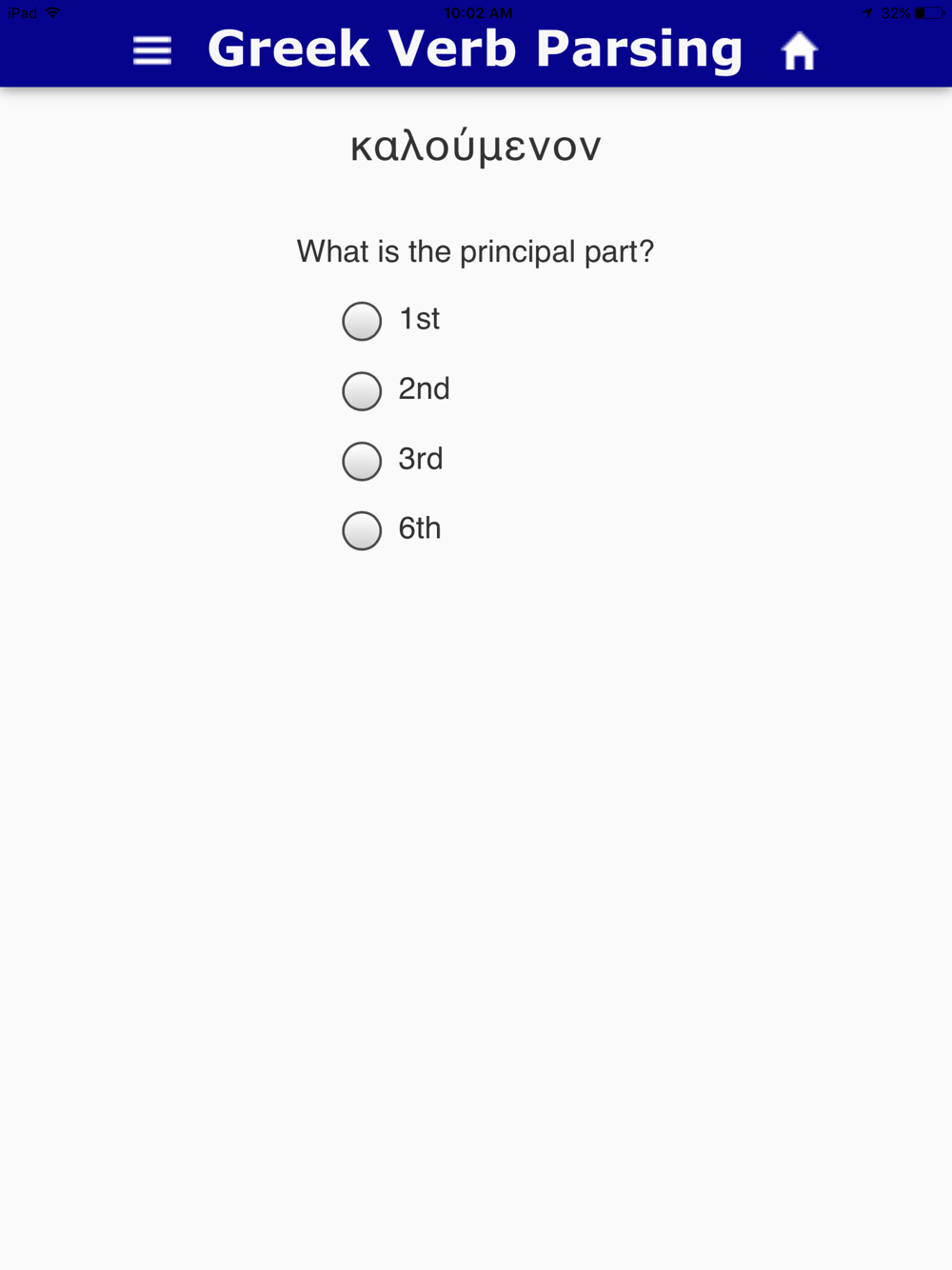The width and height of the screenshot is (952, 1270).
Task: Click the iPad label in status bar
Action: tap(22, 12)
